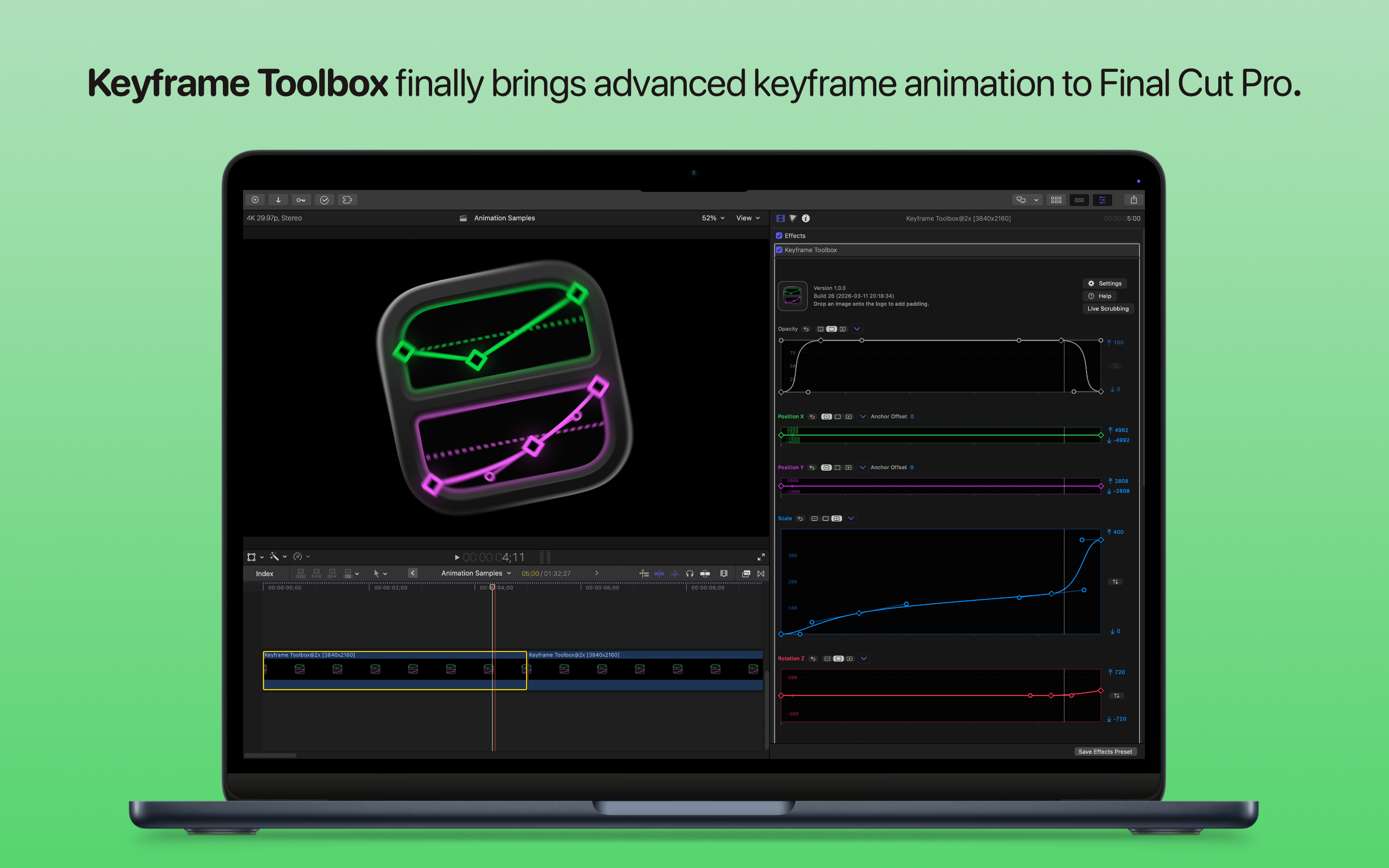
Task: Expand the Scale curve chevron
Action: click(851, 518)
